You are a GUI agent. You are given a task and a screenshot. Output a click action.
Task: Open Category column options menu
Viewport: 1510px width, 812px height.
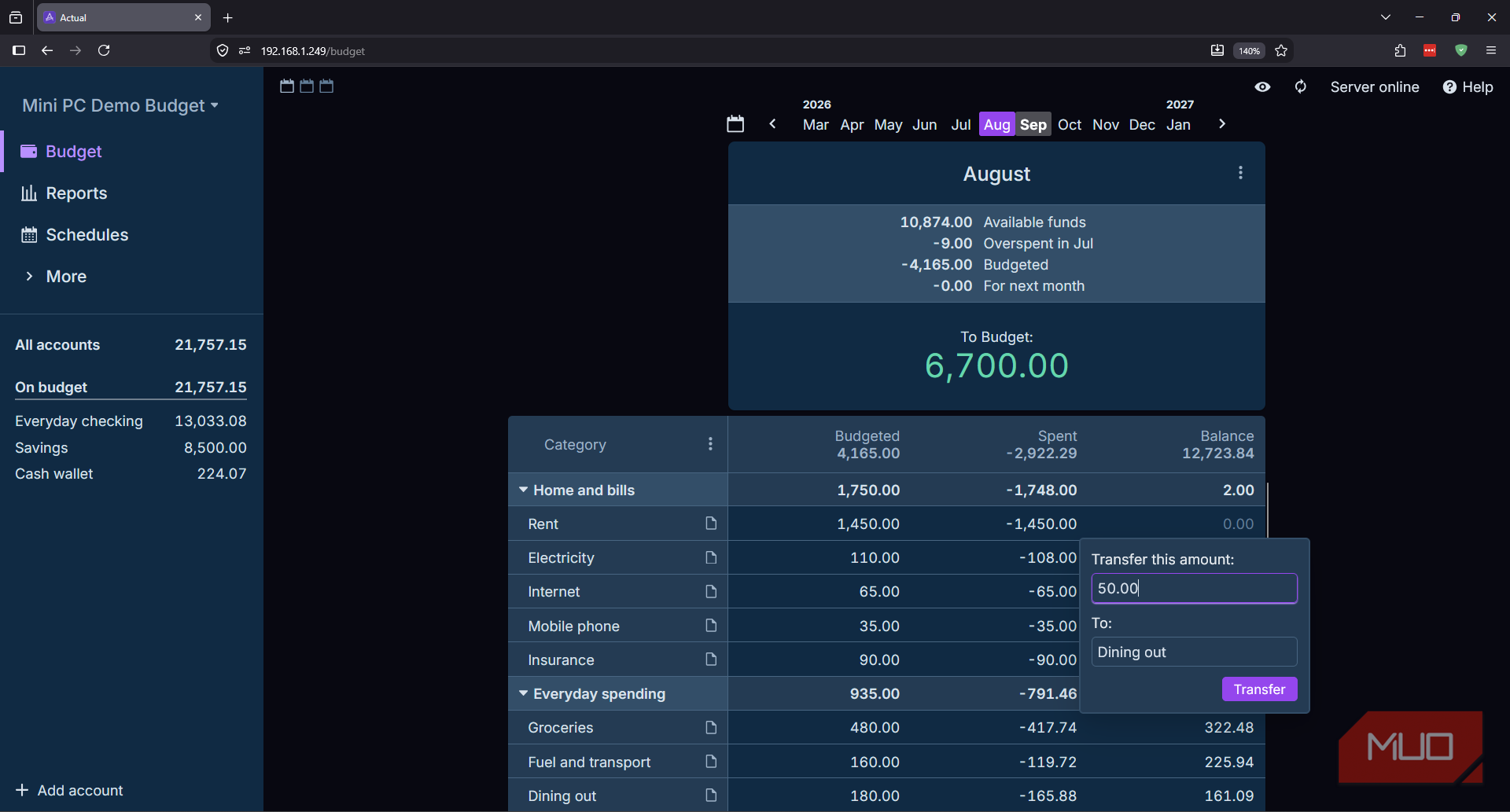click(710, 444)
